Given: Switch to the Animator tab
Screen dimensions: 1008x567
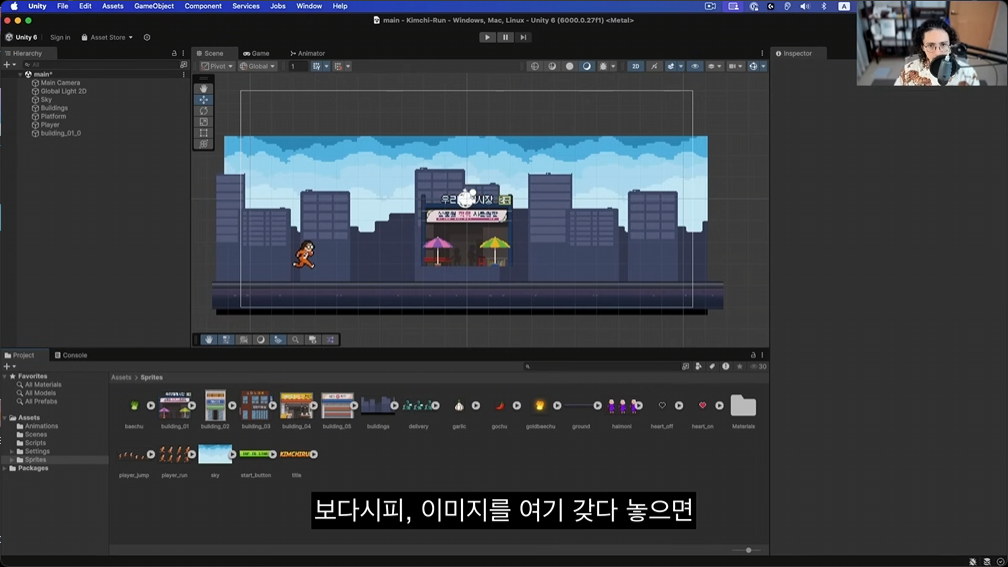Looking at the screenshot, I should tap(307, 53).
